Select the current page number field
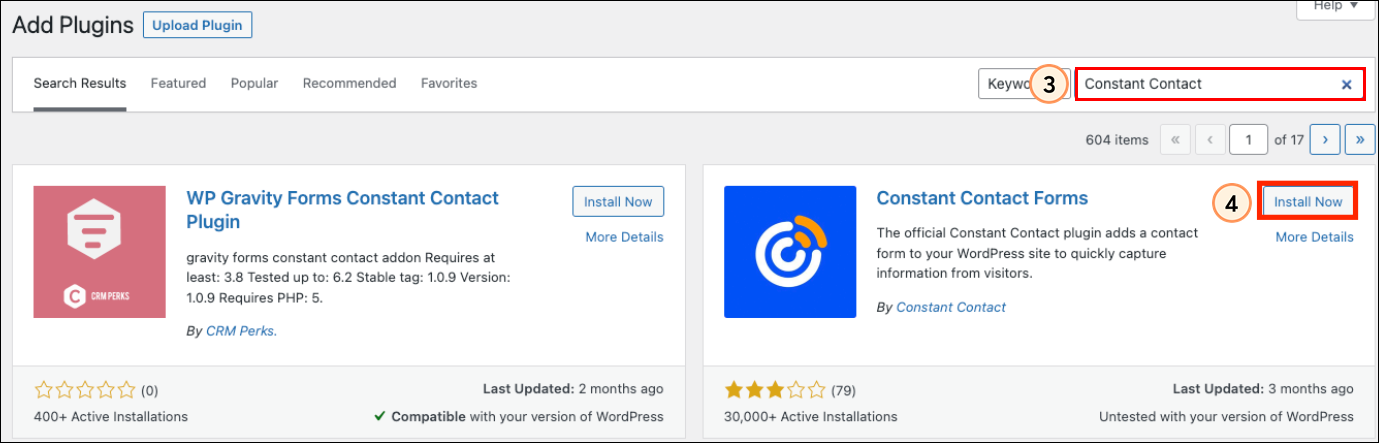 [x=1249, y=140]
